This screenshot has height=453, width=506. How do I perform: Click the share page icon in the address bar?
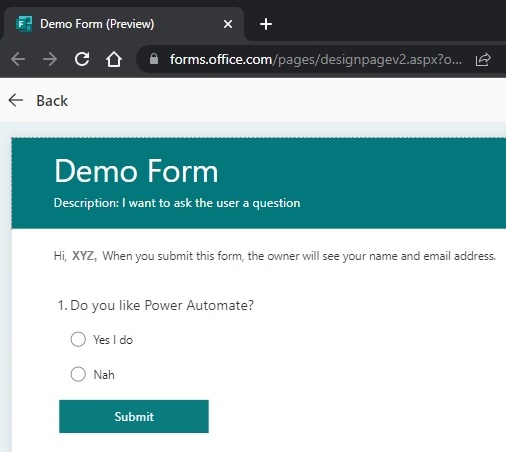483,60
